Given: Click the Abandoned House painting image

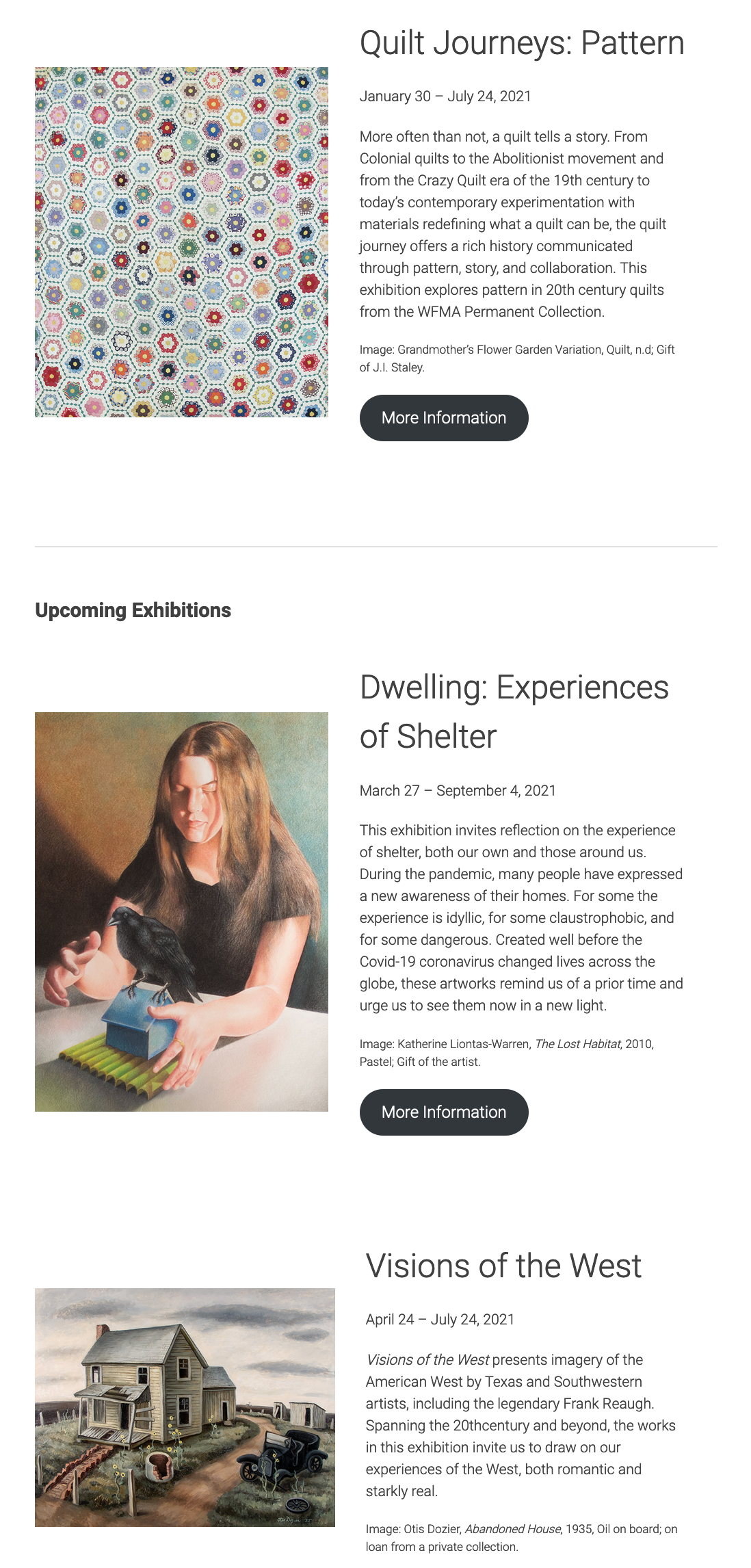Looking at the screenshot, I should pyautogui.click(x=185, y=1407).
